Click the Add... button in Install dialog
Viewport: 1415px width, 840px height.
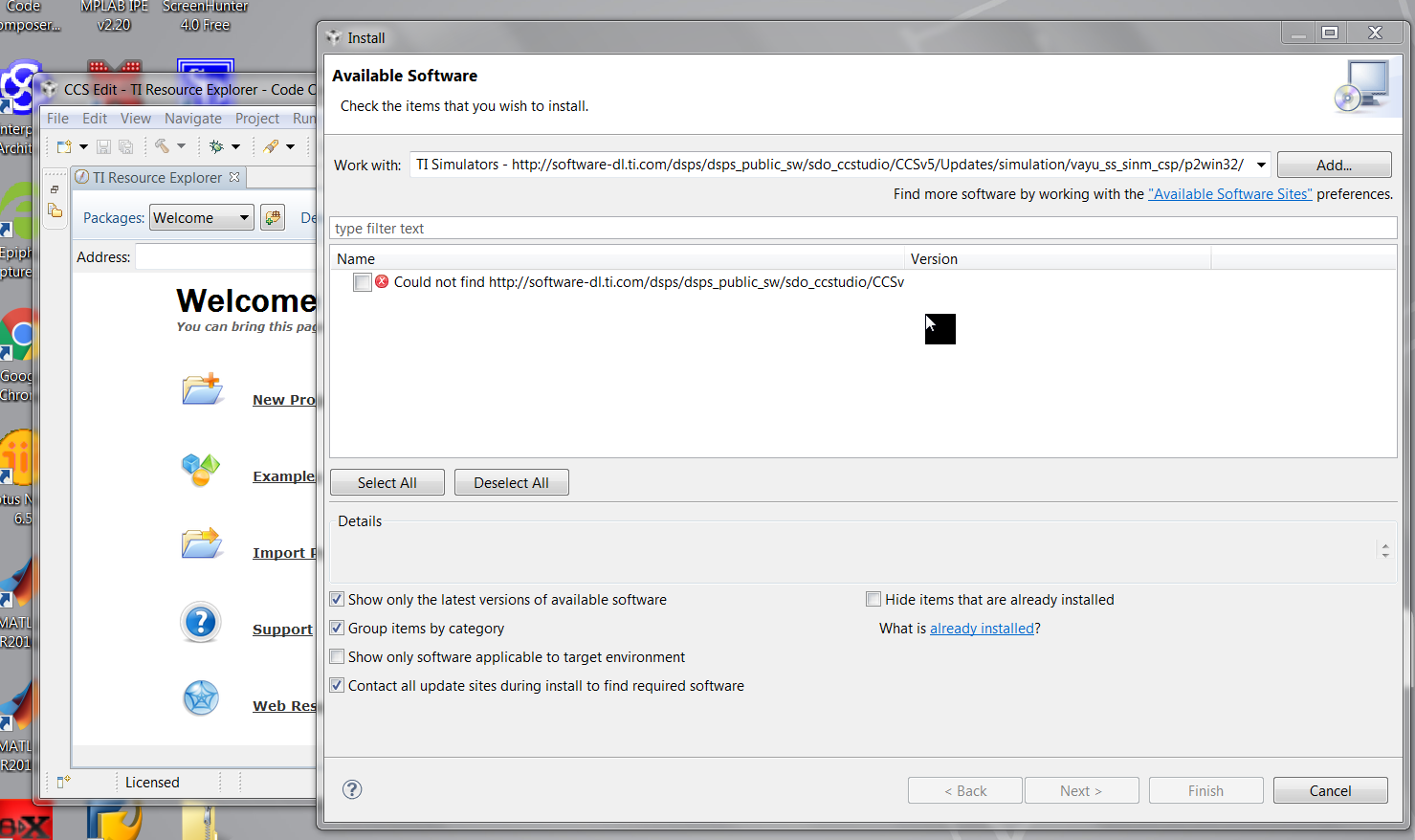click(1334, 165)
